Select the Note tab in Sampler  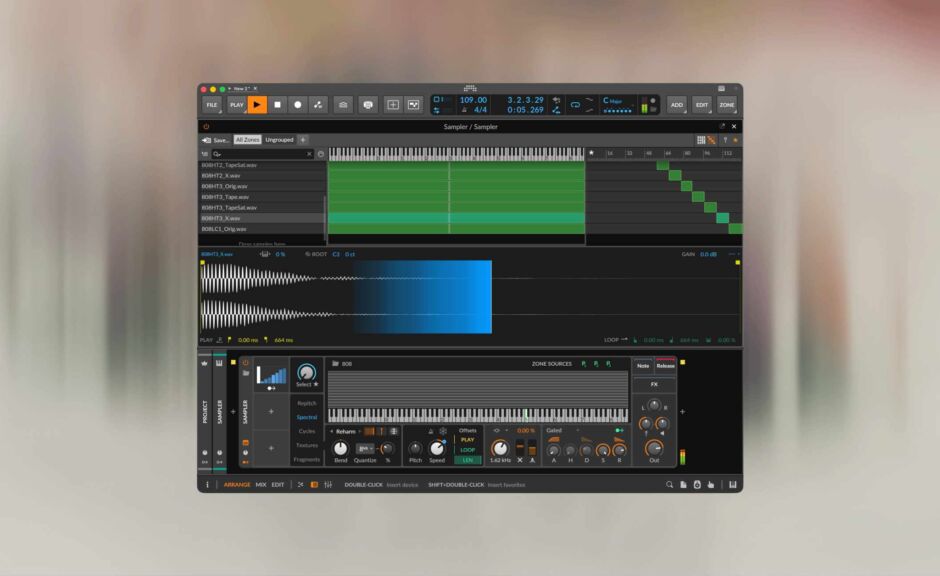click(x=643, y=366)
